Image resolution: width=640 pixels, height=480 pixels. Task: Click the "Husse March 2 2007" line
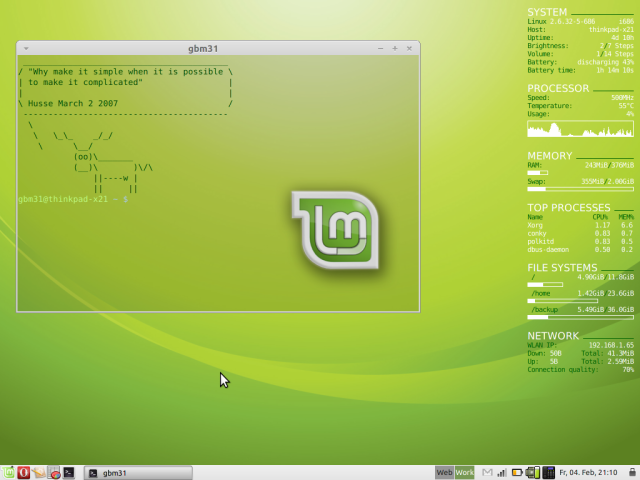click(x=73, y=103)
